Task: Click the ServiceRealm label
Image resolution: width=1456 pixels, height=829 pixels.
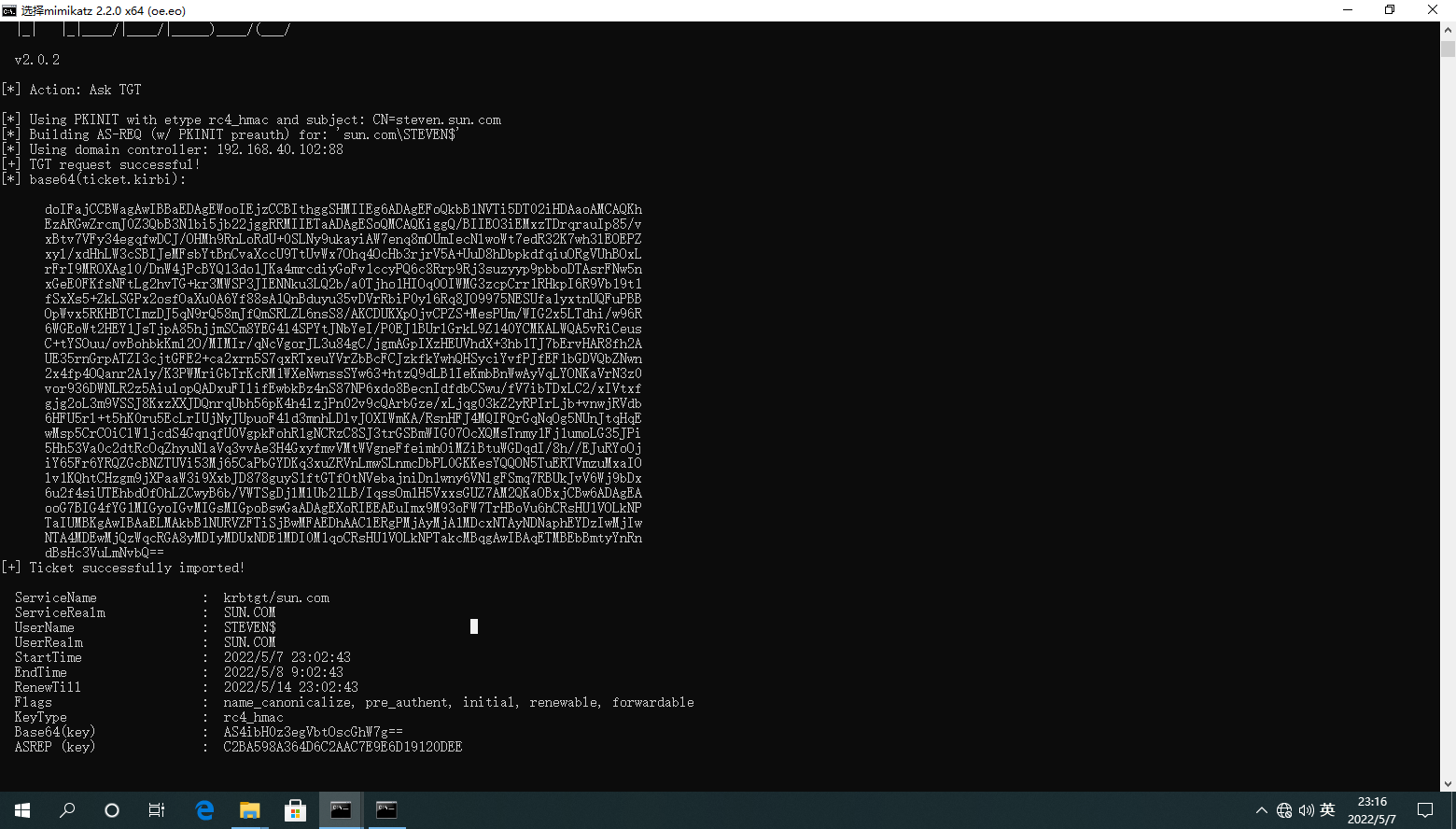Action: pos(60,612)
